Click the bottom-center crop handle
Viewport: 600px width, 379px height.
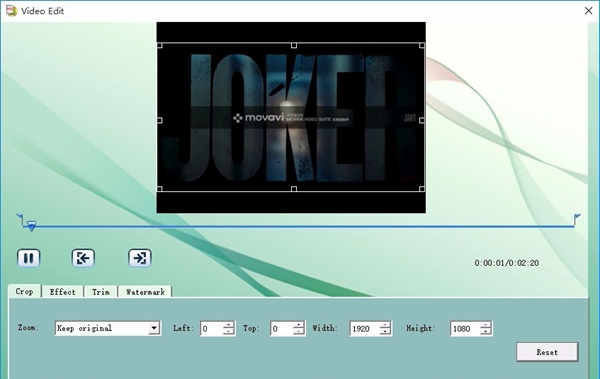pyautogui.click(x=294, y=189)
